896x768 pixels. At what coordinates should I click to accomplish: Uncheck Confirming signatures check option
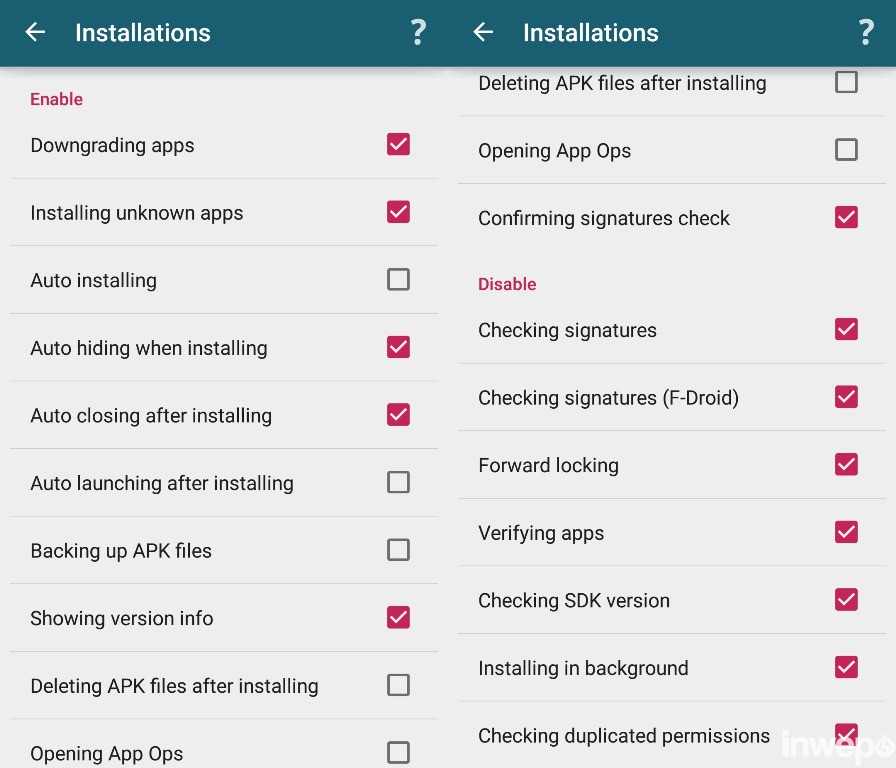pyautogui.click(x=846, y=217)
